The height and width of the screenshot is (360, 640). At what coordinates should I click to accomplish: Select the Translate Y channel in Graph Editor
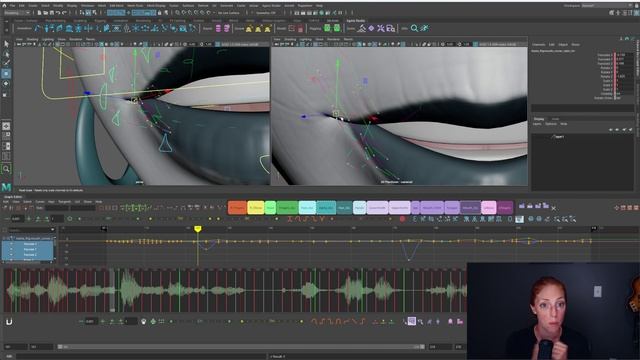pos(30,249)
